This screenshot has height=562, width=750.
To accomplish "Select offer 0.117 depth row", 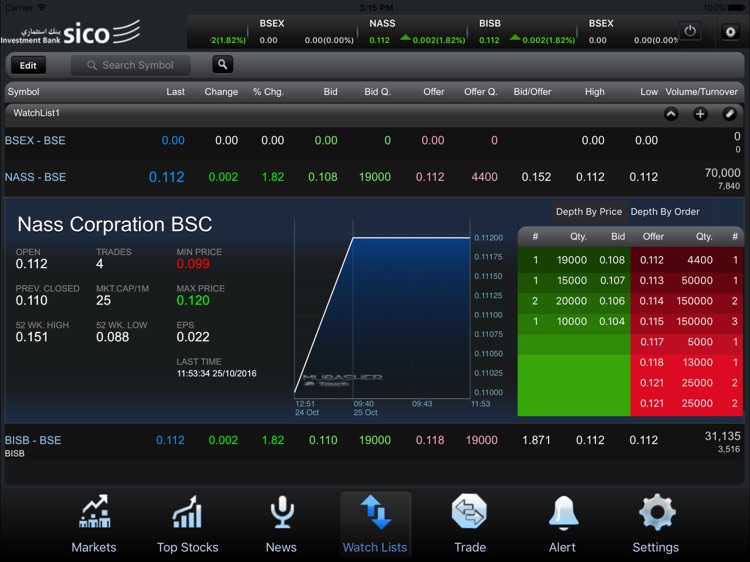I will [x=687, y=342].
